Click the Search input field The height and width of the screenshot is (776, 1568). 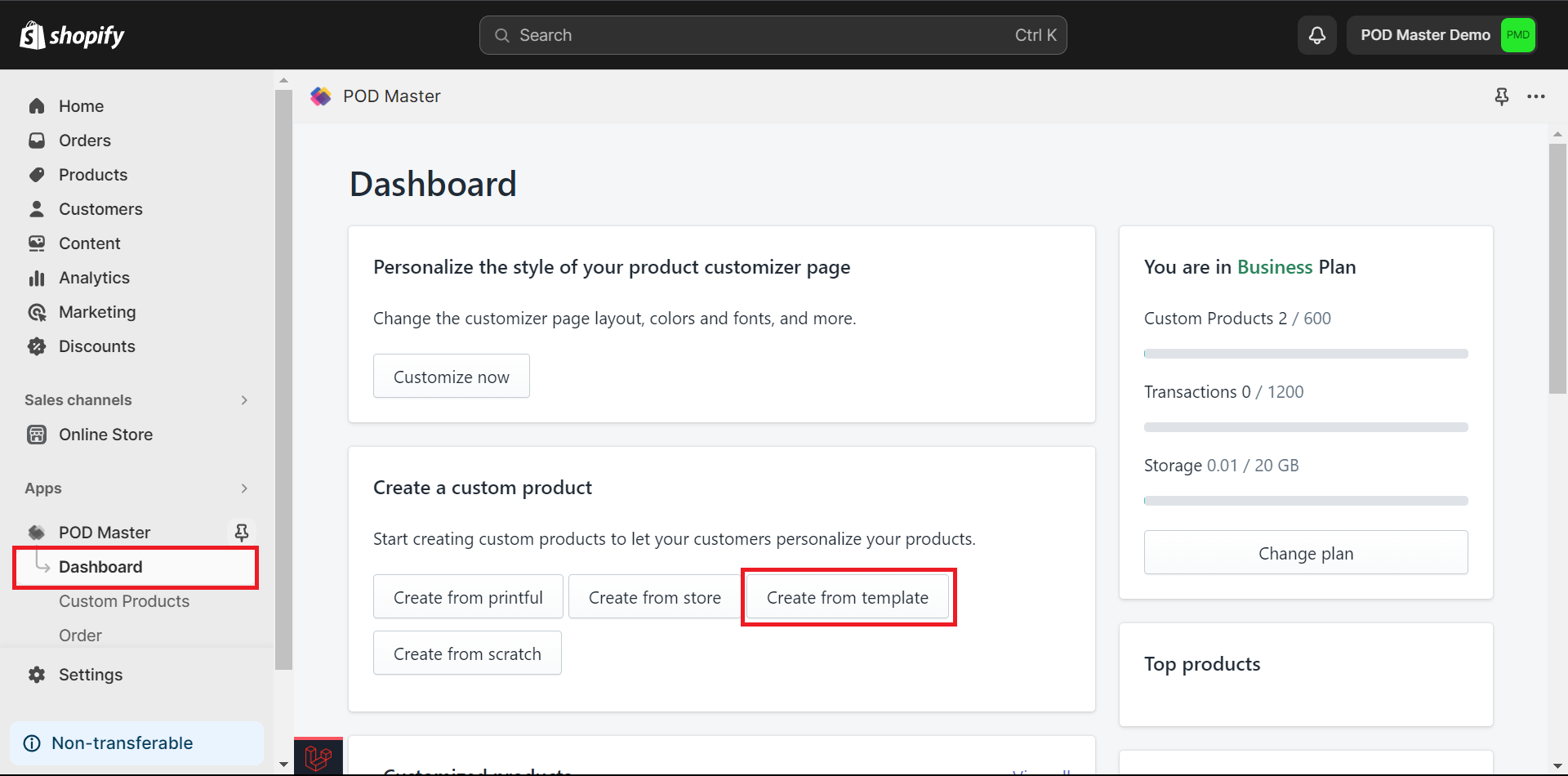click(773, 35)
